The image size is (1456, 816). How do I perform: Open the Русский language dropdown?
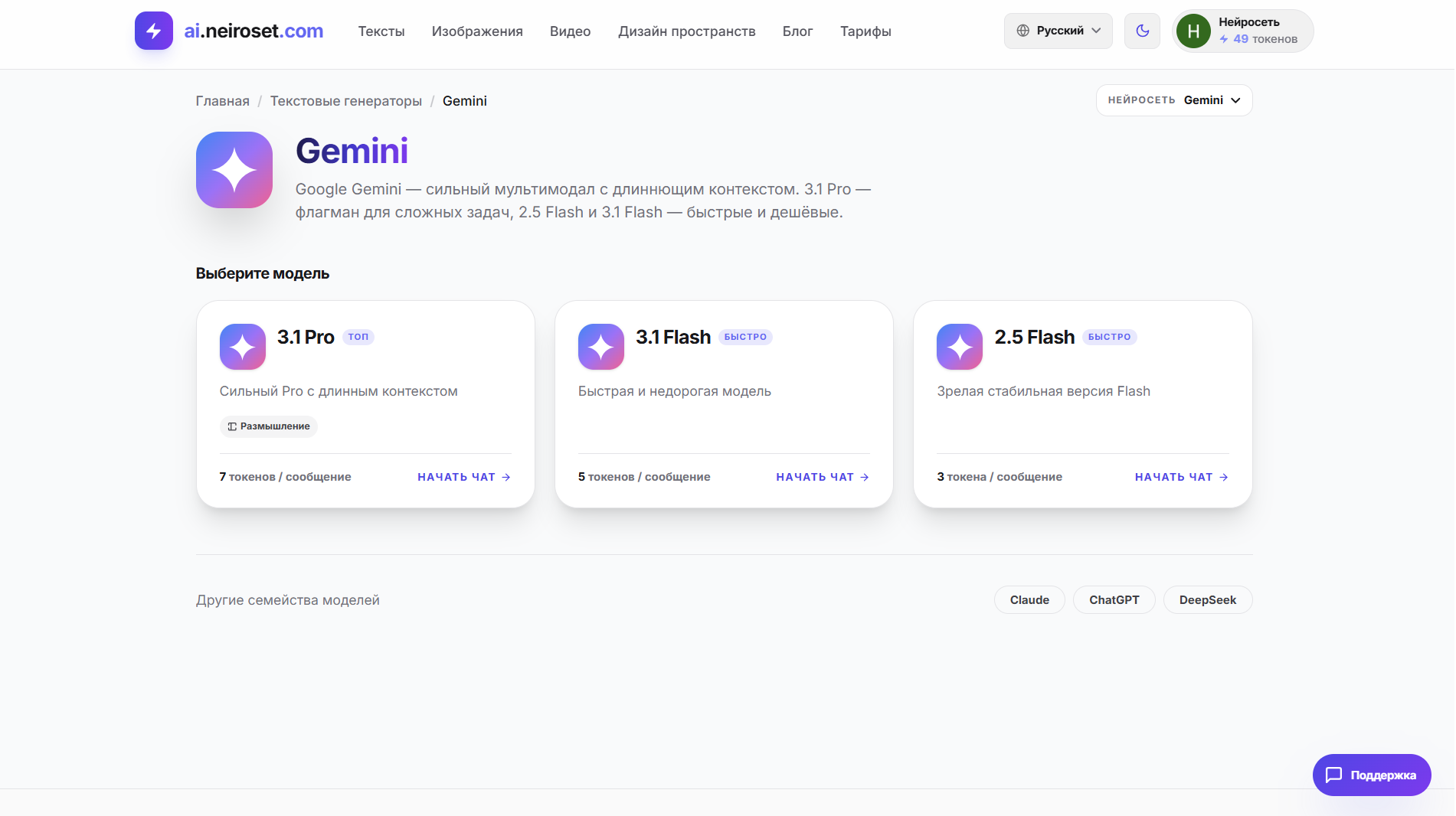(x=1058, y=31)
